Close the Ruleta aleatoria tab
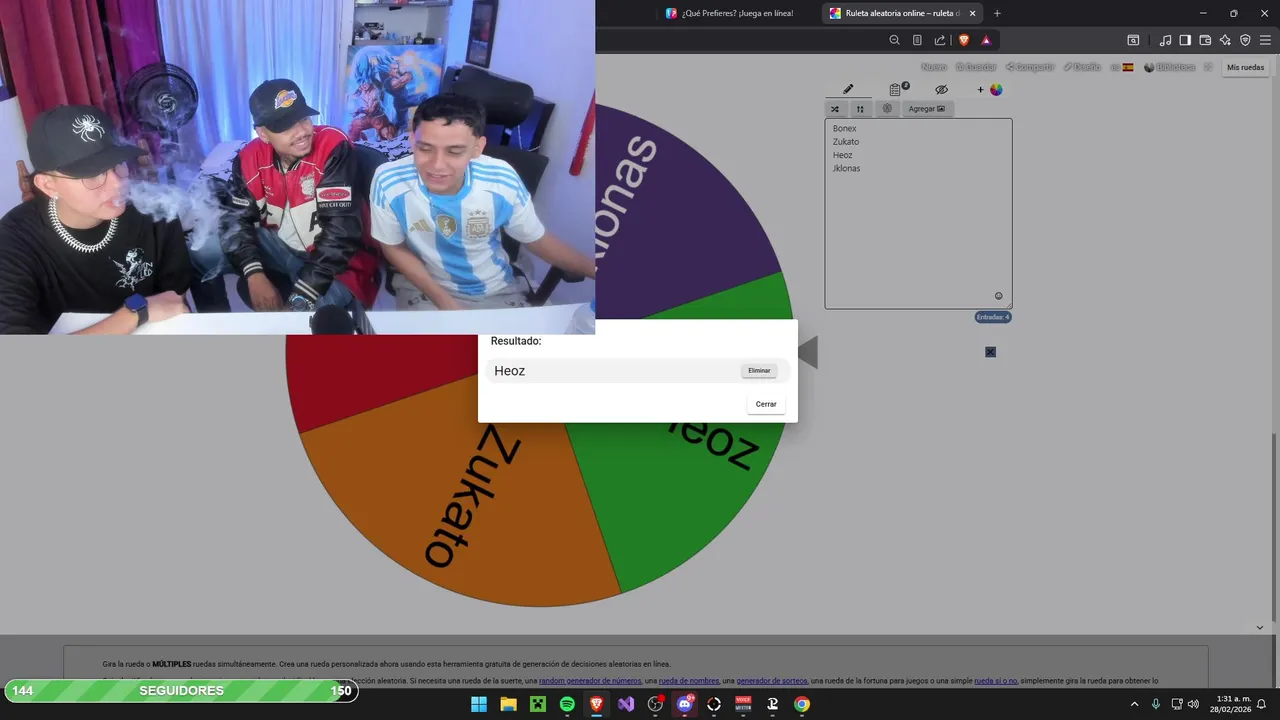Viewport: 1280px width, 720px height. pyautogui.click(x=972, y=13)
